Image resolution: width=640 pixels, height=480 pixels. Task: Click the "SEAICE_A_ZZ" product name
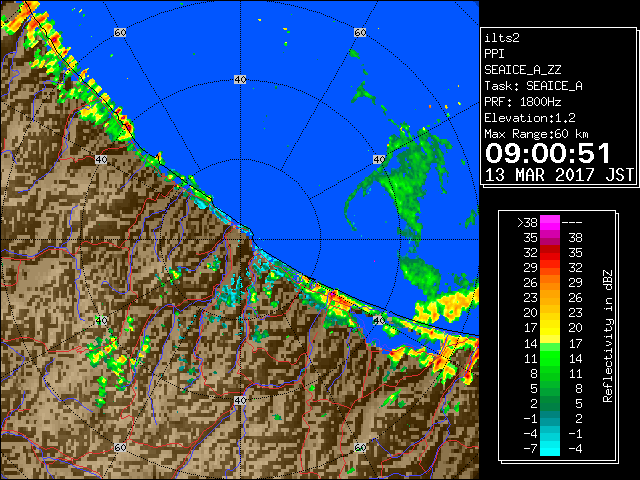522,70
